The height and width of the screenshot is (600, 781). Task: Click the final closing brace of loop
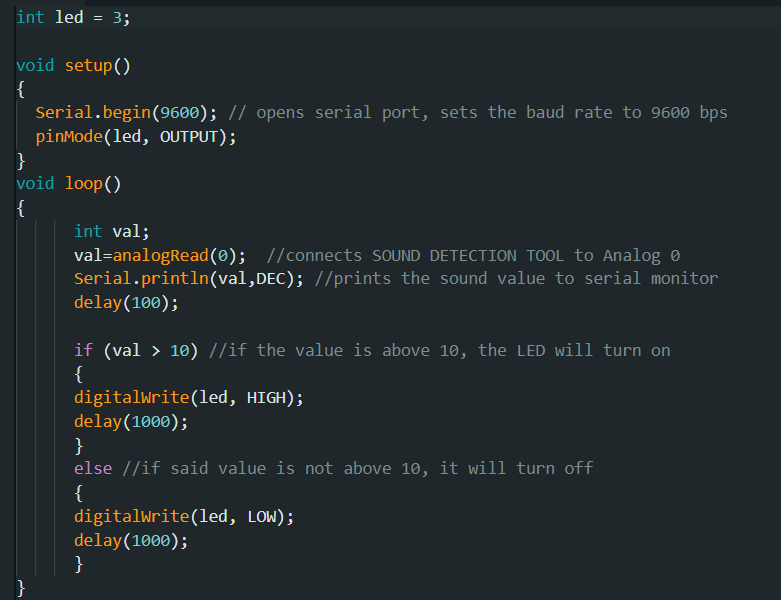(21, 587)
